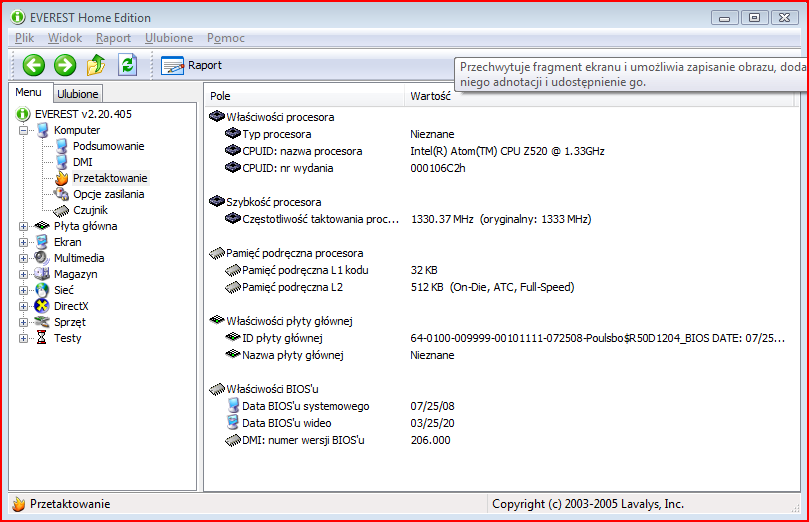Viewport: 809px width, 522px height.
Task: Select the DMI tree entry
Action: pyautogui.click(x=83, y=162)
